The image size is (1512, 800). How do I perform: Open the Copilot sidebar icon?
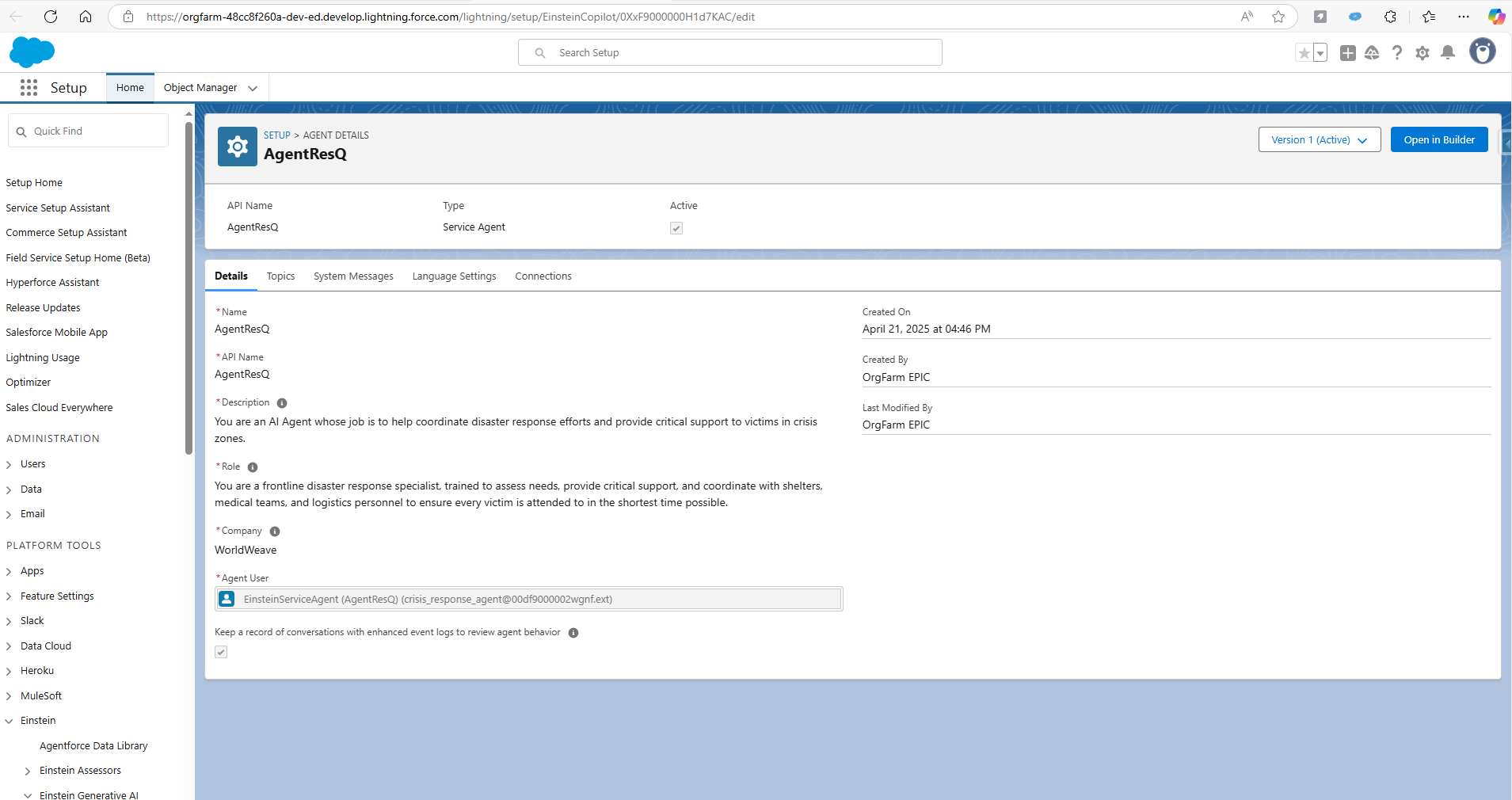point(1496,17)
